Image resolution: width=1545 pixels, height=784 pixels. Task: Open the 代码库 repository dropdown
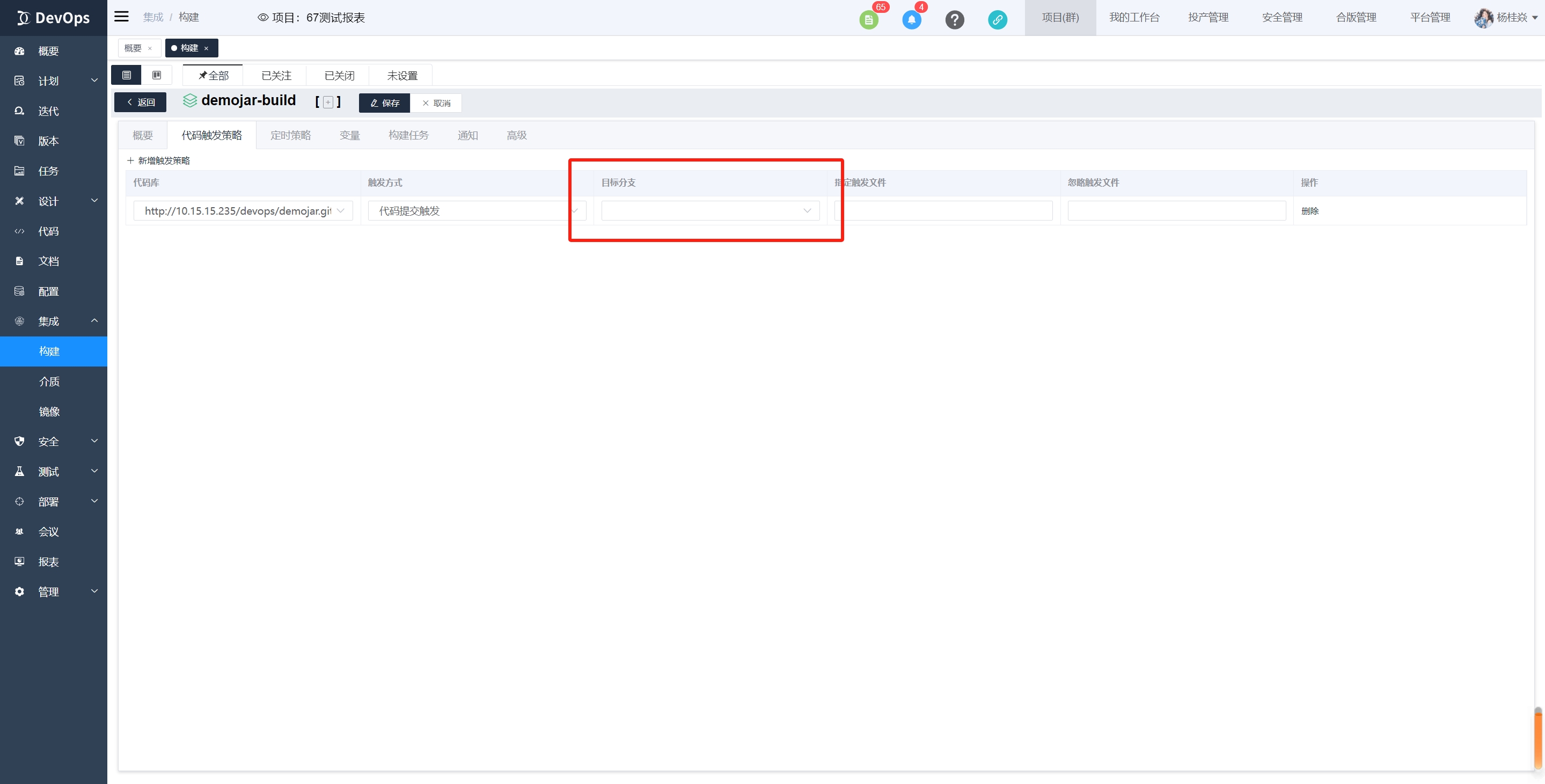point(243,210)
